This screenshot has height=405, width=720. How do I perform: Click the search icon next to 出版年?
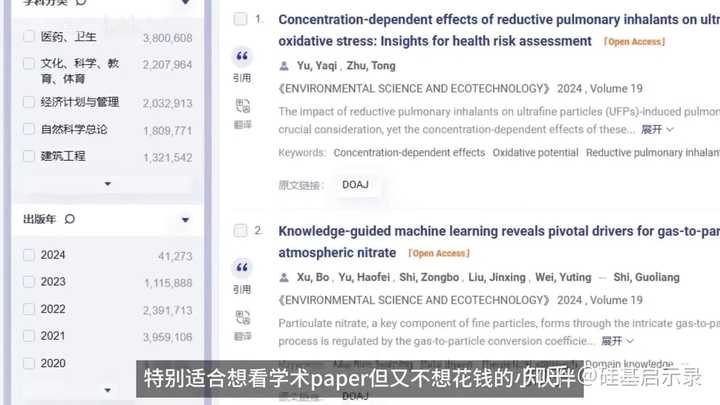(70, 219)
